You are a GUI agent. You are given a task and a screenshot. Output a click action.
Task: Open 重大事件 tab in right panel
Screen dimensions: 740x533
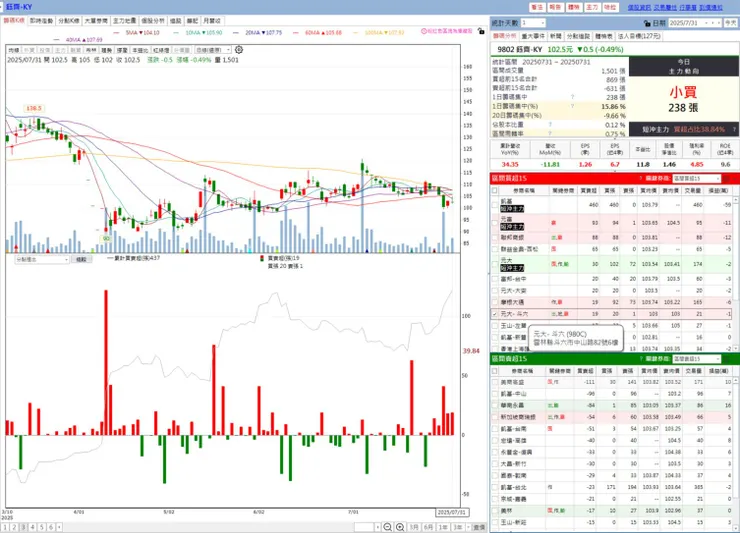[533, 36]
